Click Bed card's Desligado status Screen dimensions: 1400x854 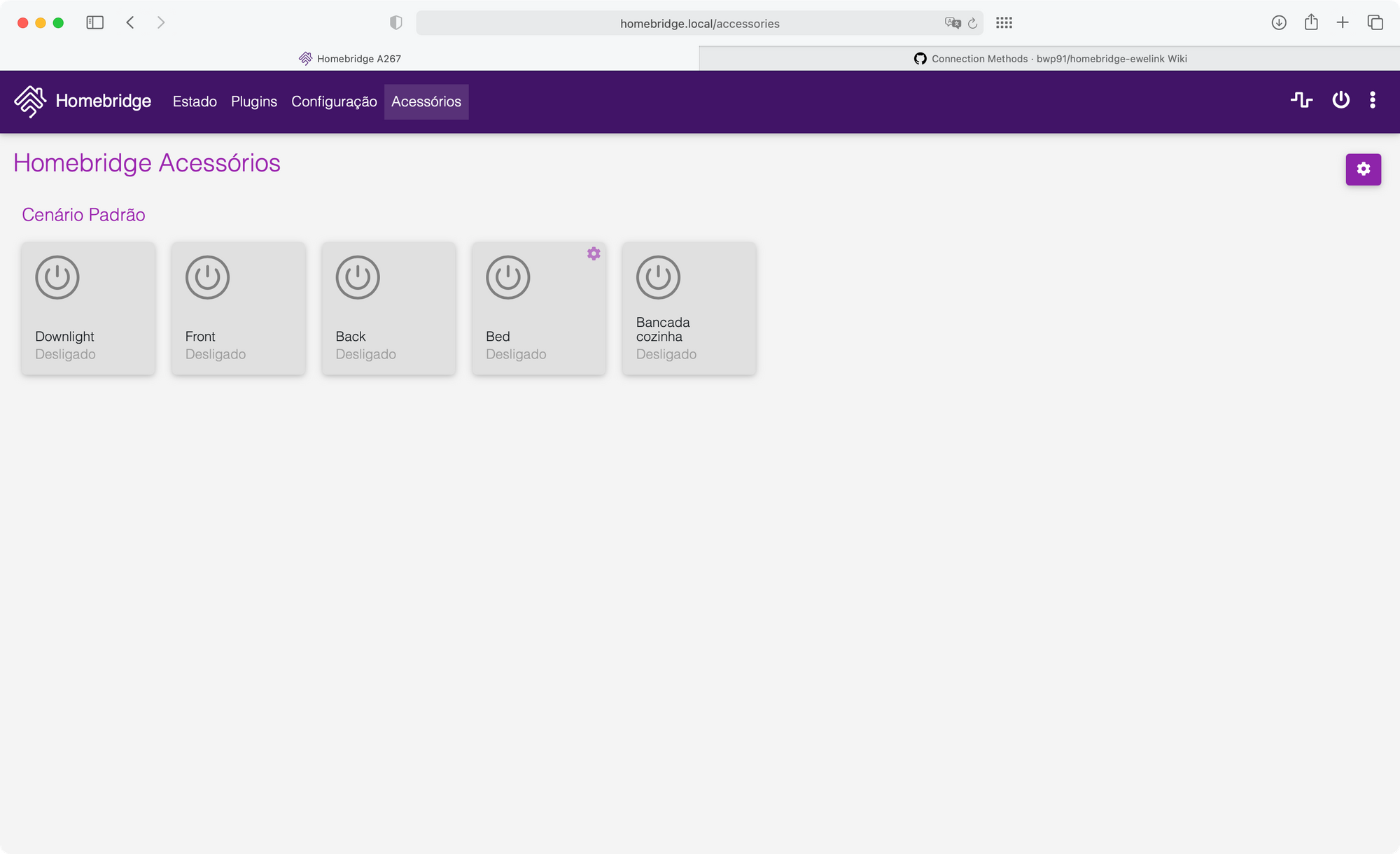[516, 354]
